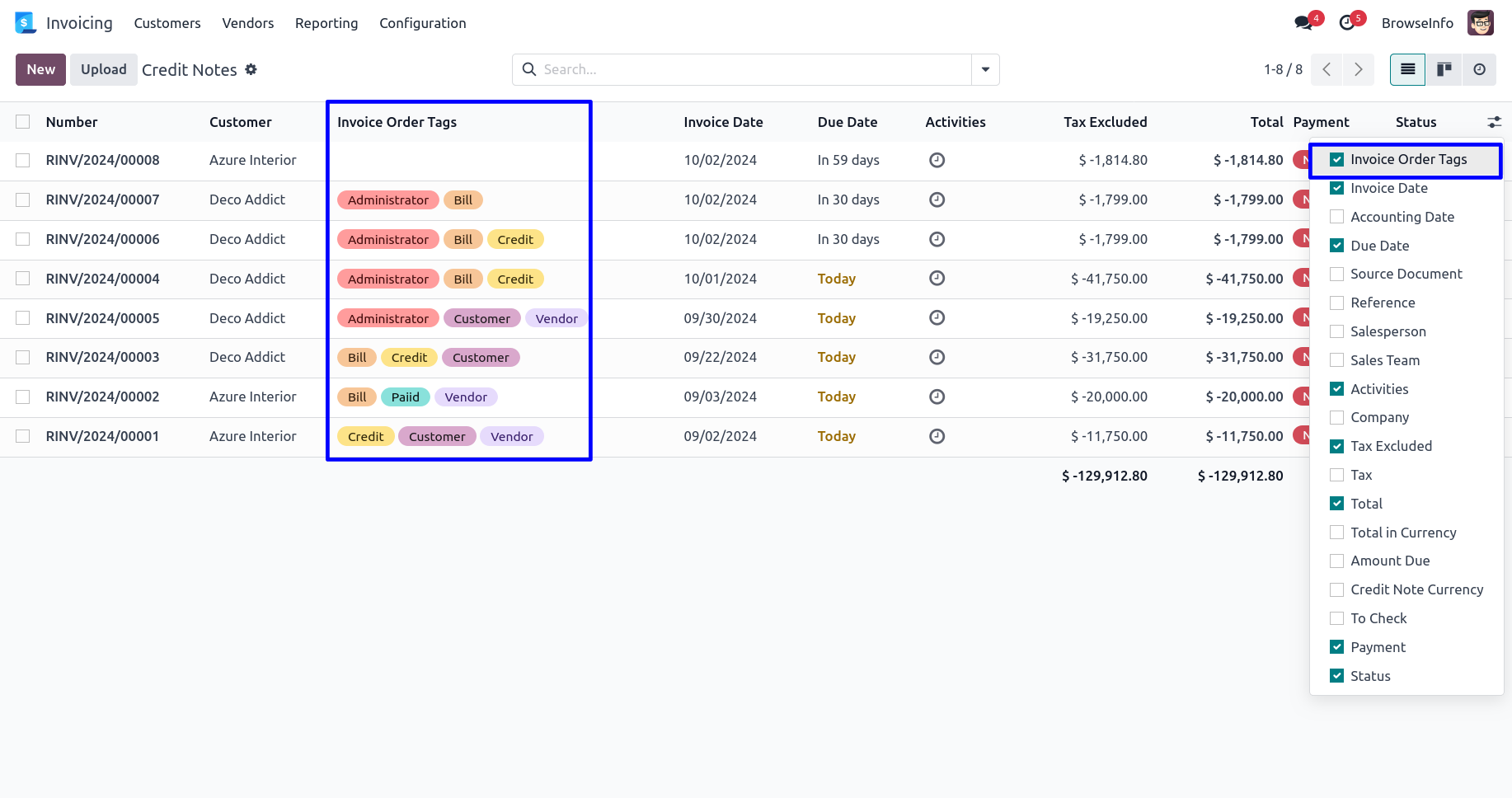
Task: Enable the Accounting Date column
Action: click(1336, 217)
